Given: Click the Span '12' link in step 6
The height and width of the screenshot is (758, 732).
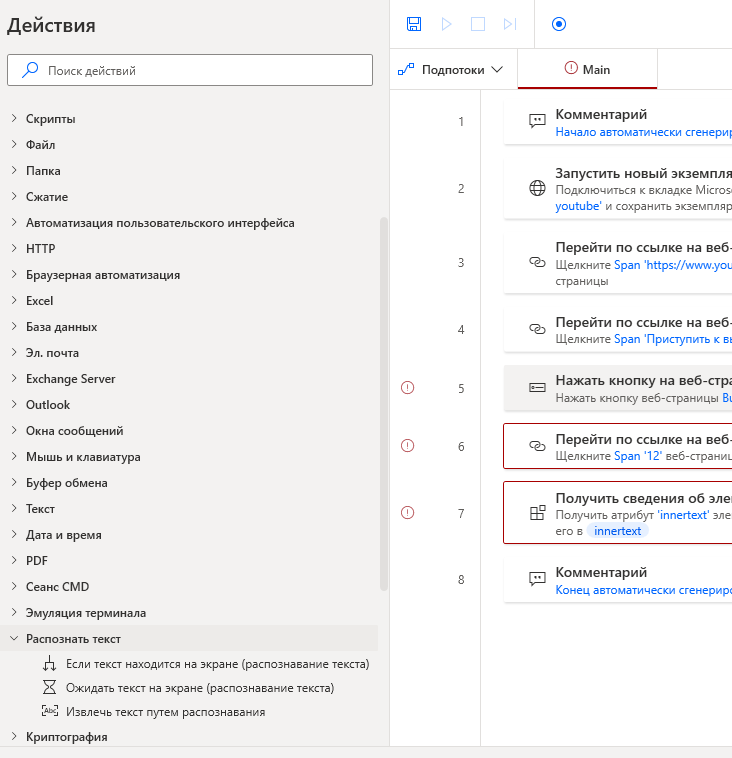Looking at the screenshot, I should pos(627,456).
